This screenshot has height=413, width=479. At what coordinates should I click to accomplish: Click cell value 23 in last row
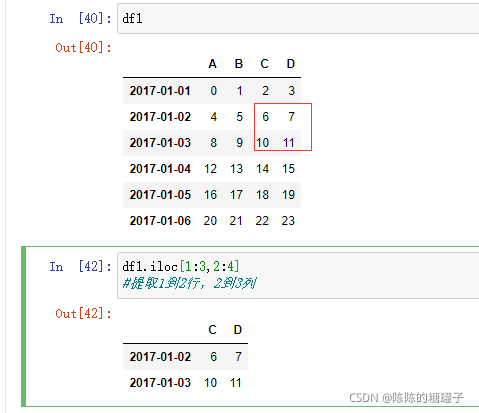[x=288, y=221]
